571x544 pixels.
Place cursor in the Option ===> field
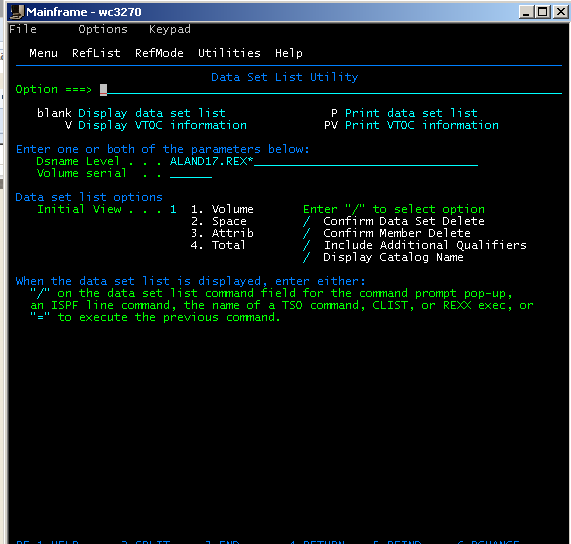tap(331, 89)
